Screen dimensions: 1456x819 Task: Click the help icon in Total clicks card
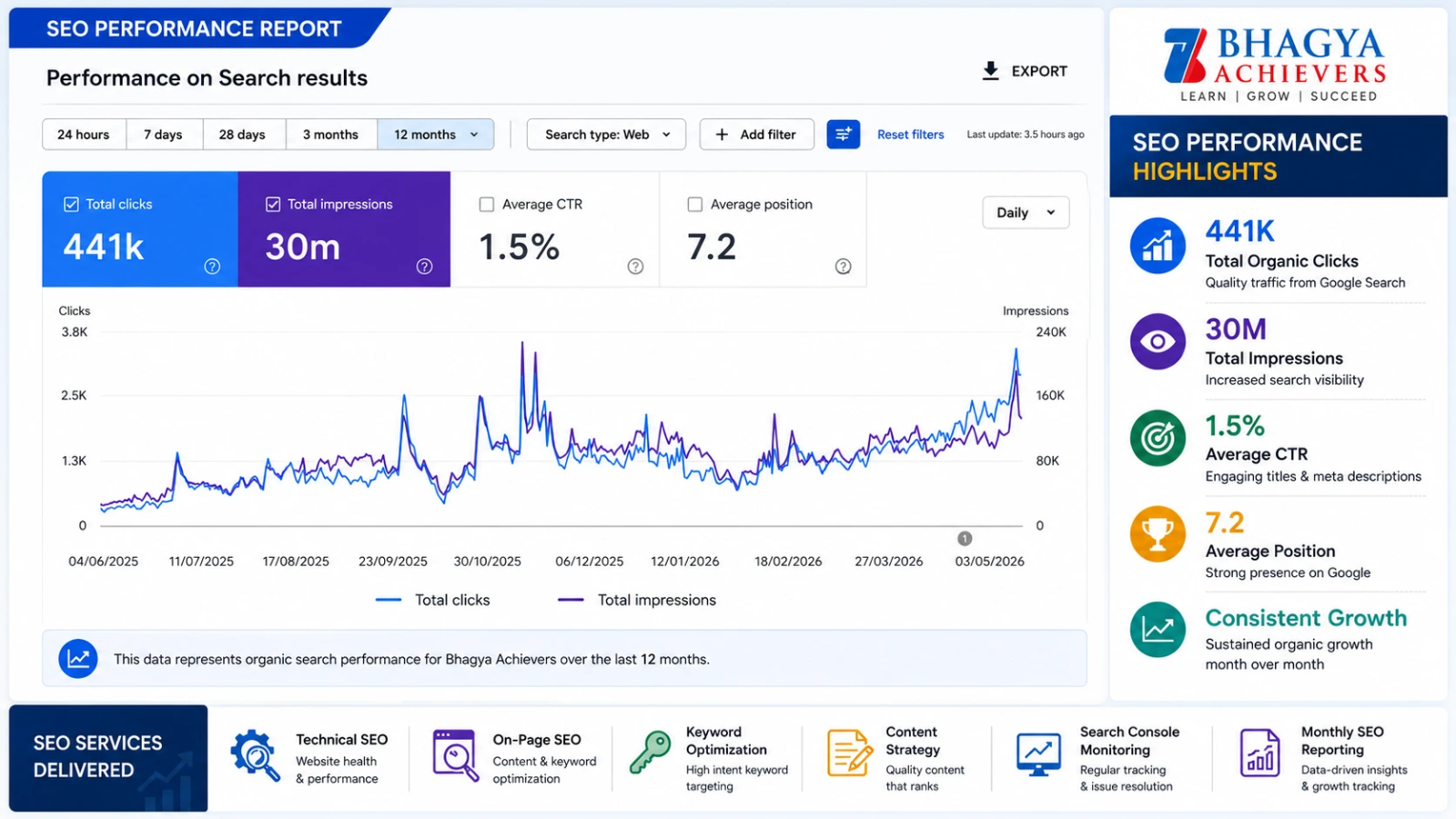click(212, 267)
